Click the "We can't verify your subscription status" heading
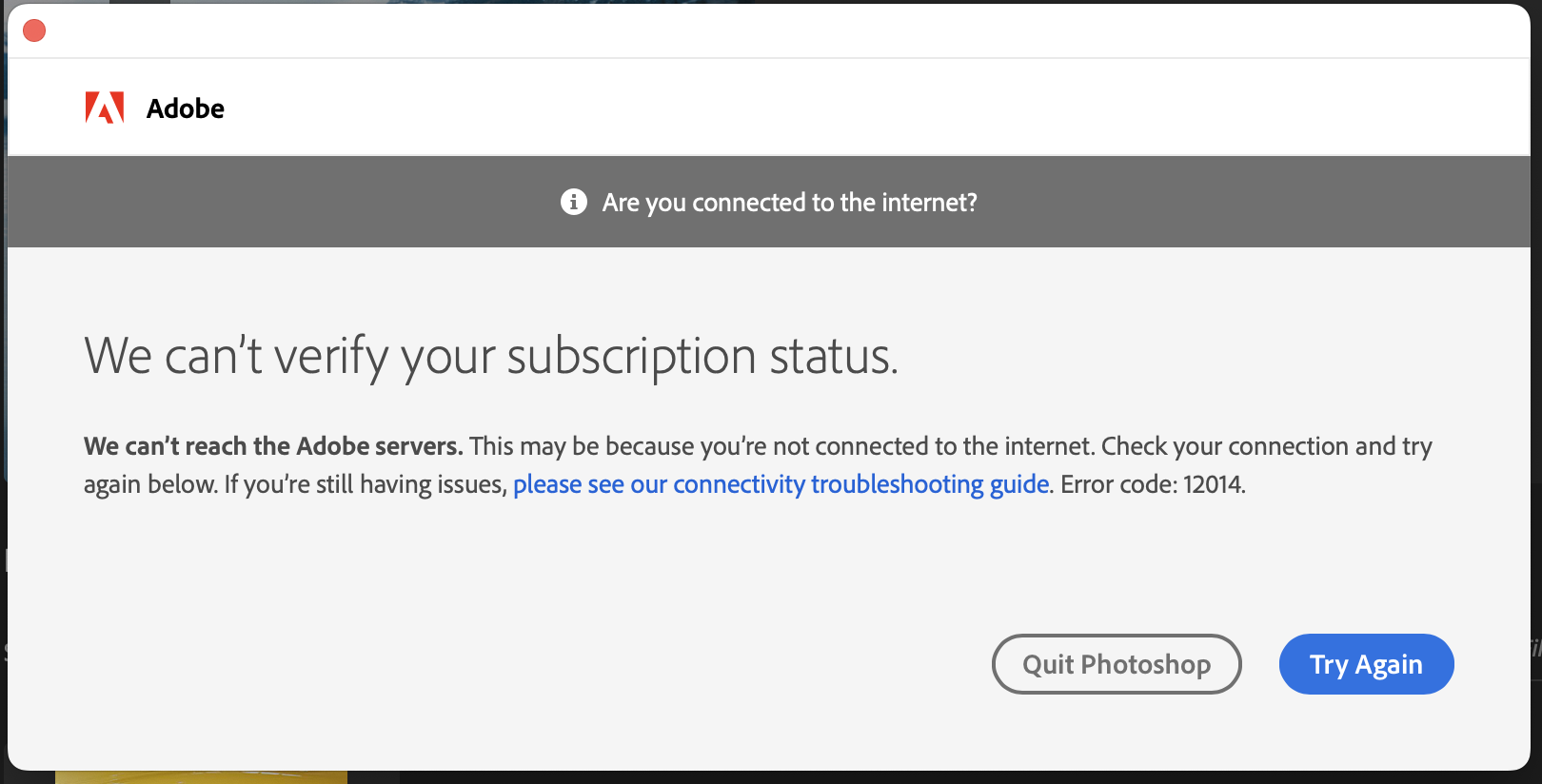1542x784 pixels. [491, 357]
